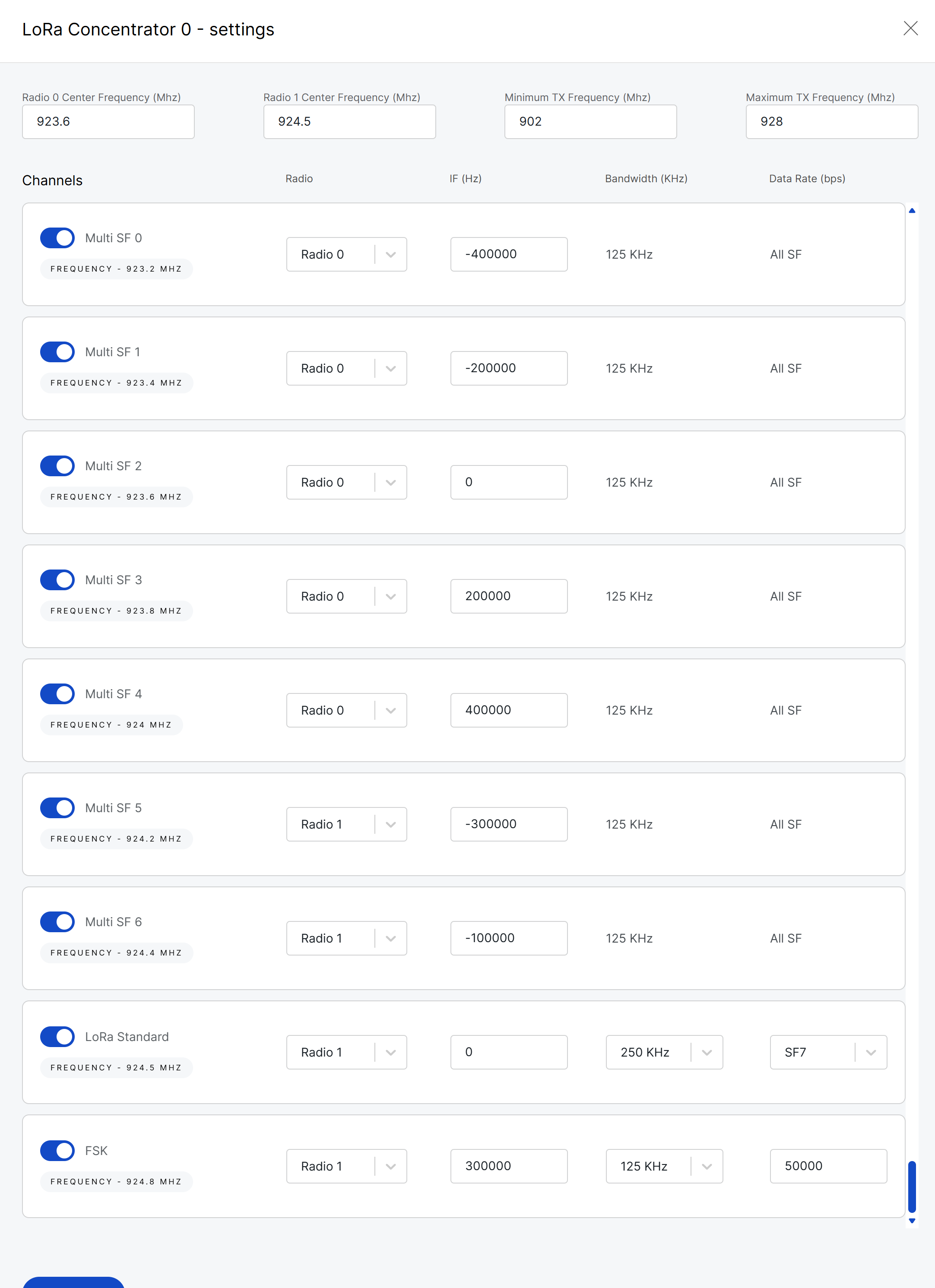Toggle off Multi SF 3 channel
This screenshot has width=935, height=1288.
57,580
